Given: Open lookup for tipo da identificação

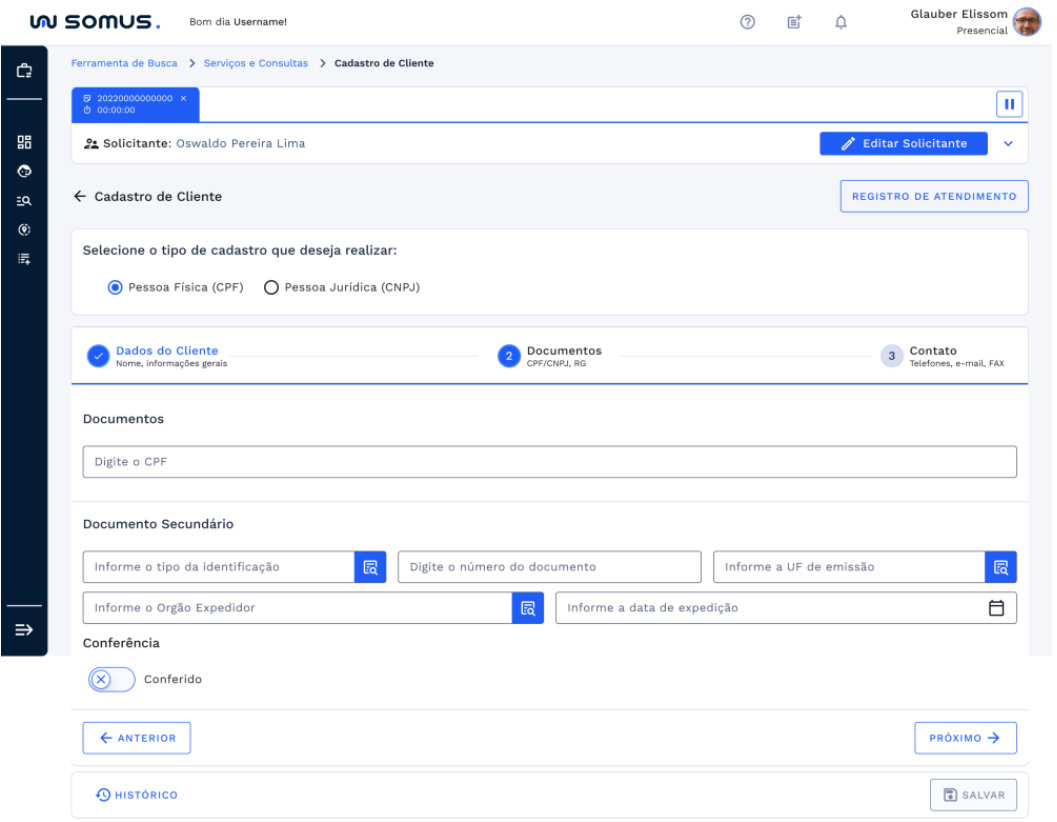Looking at the screenshot, I should tap(370, 567).
